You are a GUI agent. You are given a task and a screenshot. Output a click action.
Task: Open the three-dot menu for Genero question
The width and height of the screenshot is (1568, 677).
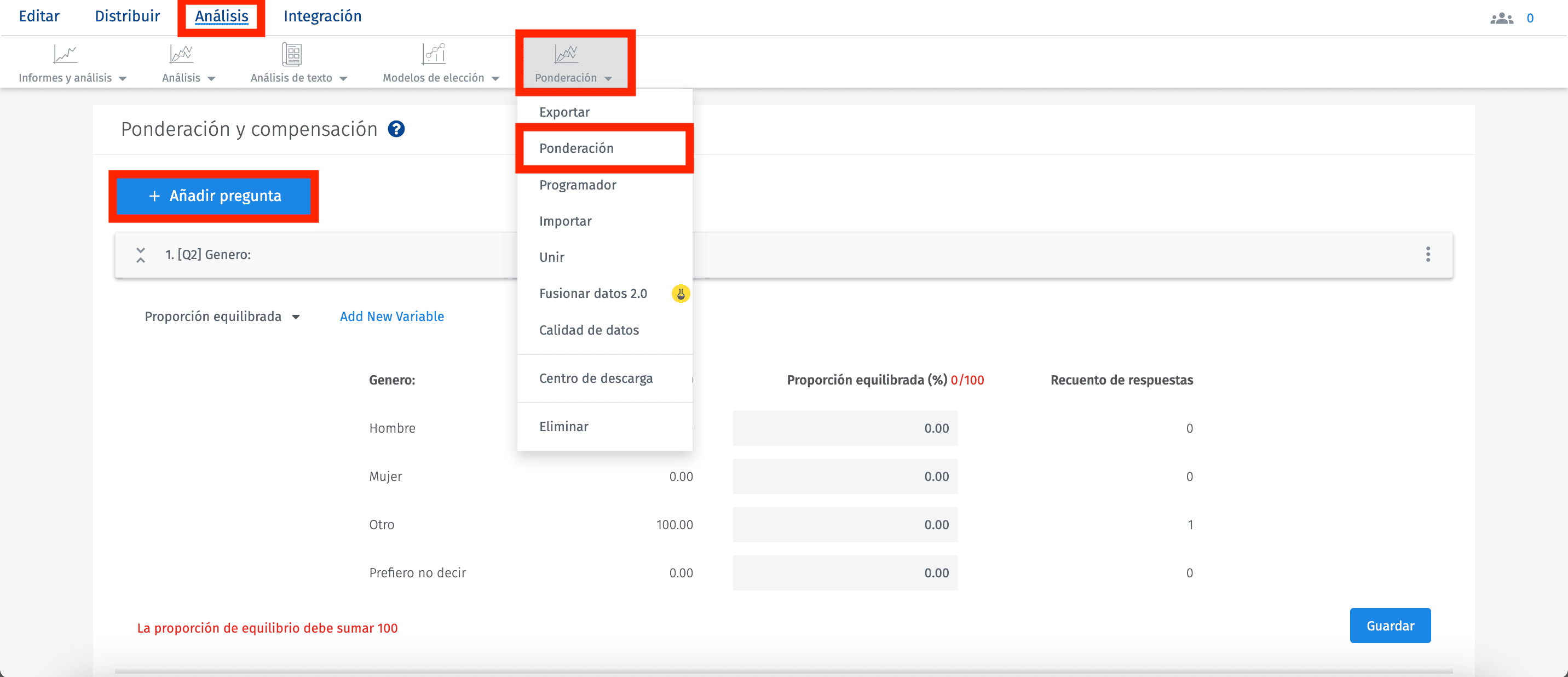point(1427,255)
